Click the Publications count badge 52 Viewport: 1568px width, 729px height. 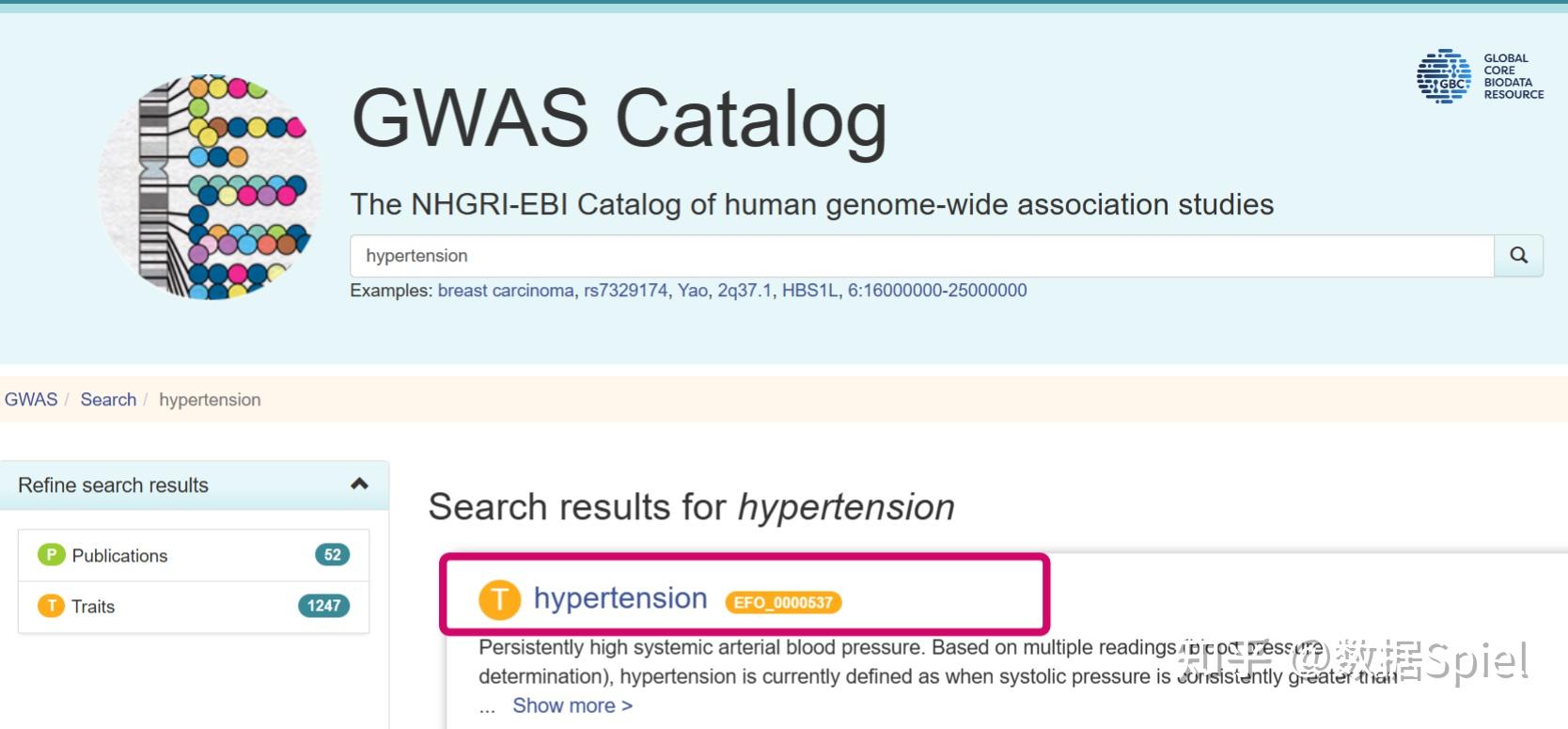pyautogui.click(x=332, y=555)
